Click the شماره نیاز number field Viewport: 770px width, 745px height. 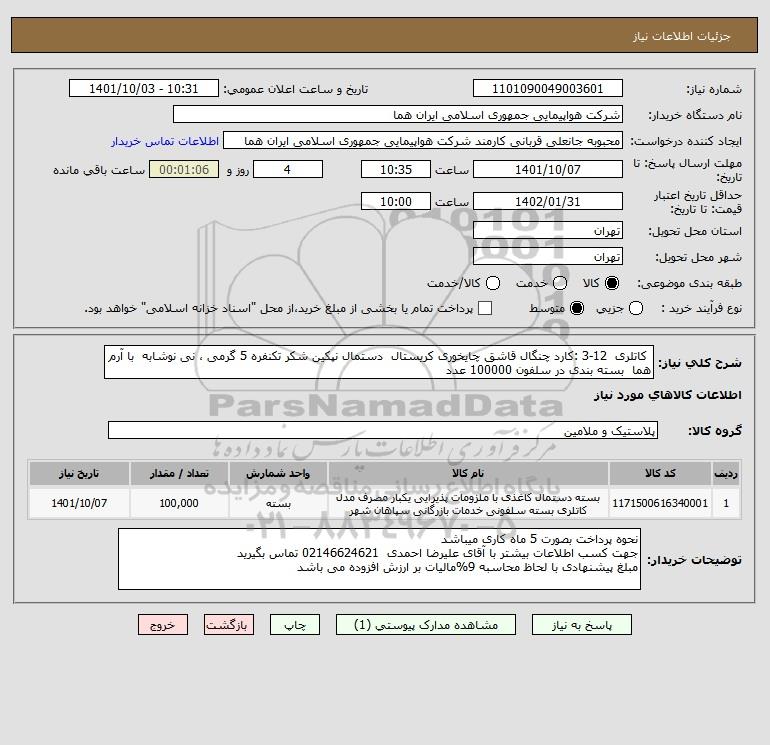tap(548, 88)
